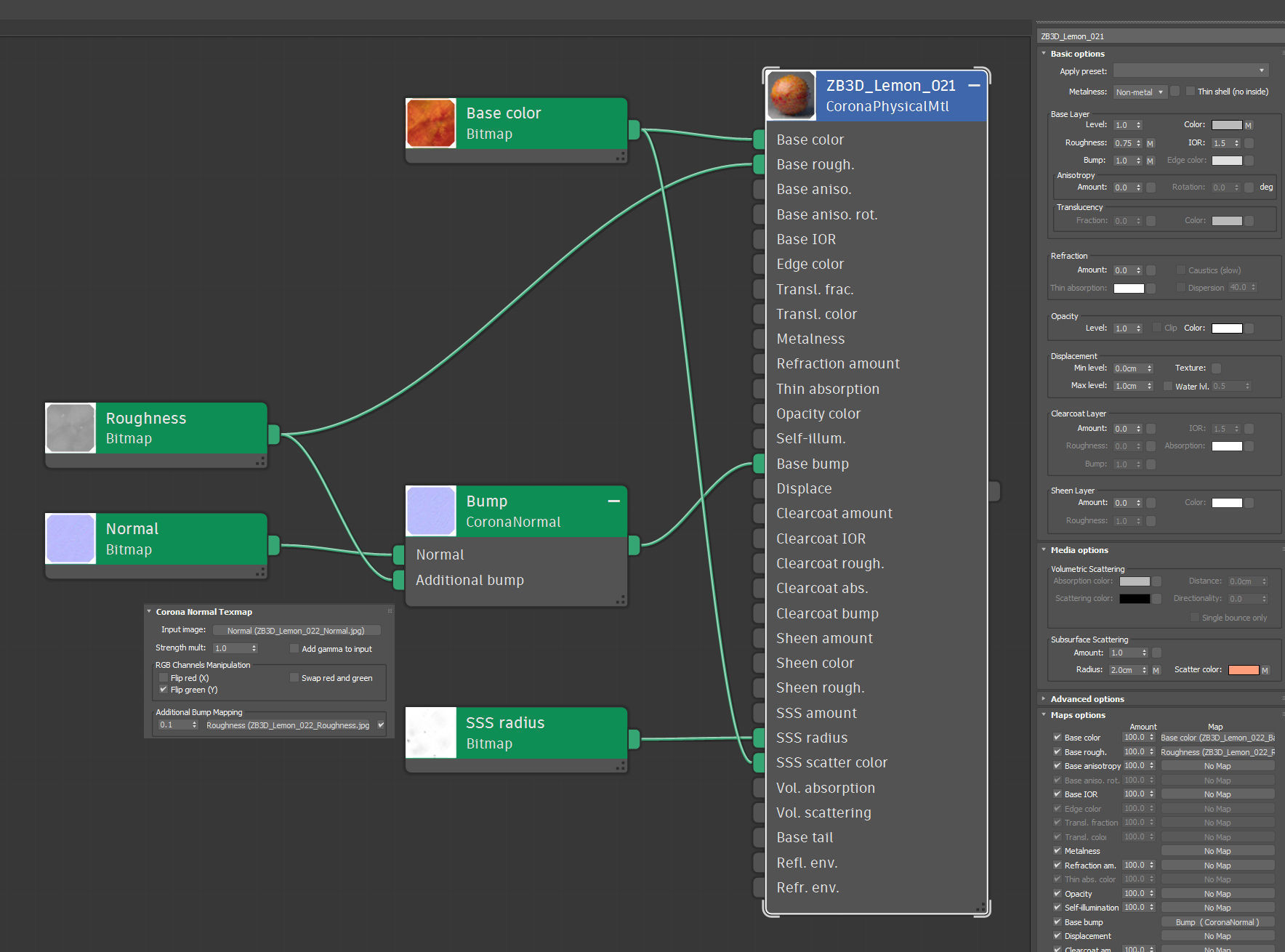Toggle Thin shell (no inside) checkbox

pos(1191,92)
